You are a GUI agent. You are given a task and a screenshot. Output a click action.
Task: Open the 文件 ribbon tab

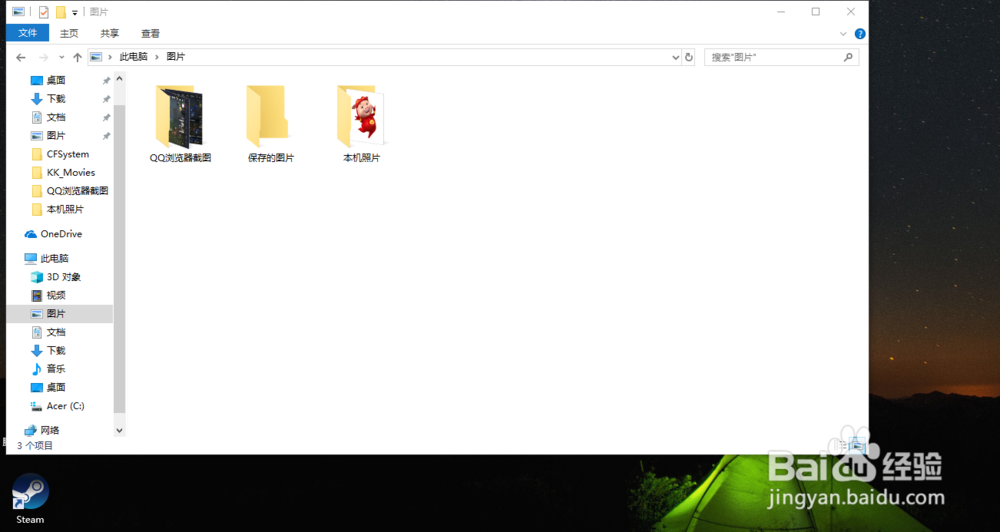tap(27, 33)
